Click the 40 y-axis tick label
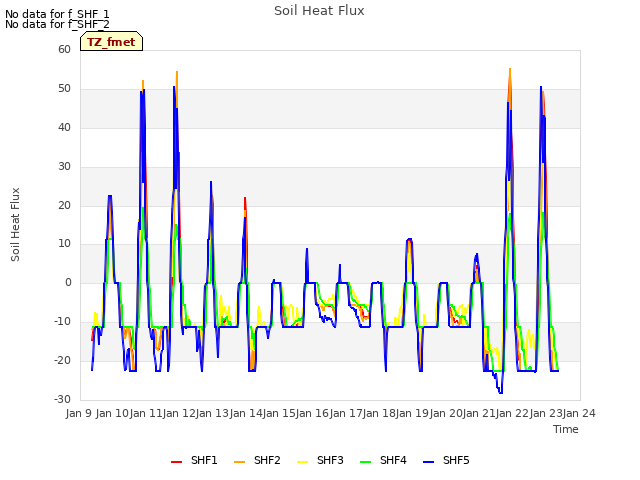Viewport: 640px width, 480px height. [64, 127]
